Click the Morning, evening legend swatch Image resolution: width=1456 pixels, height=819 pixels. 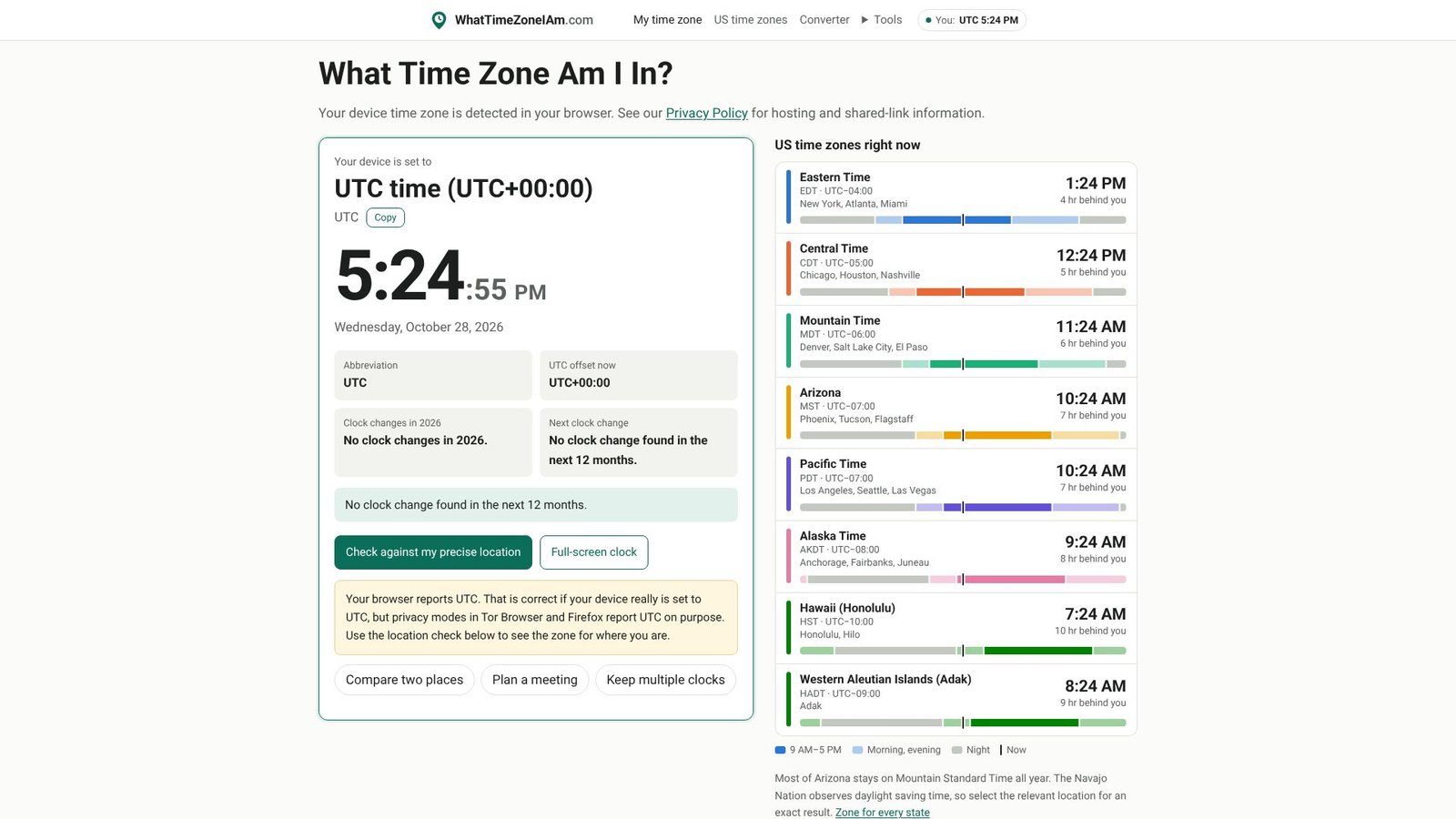coord(857,750)
